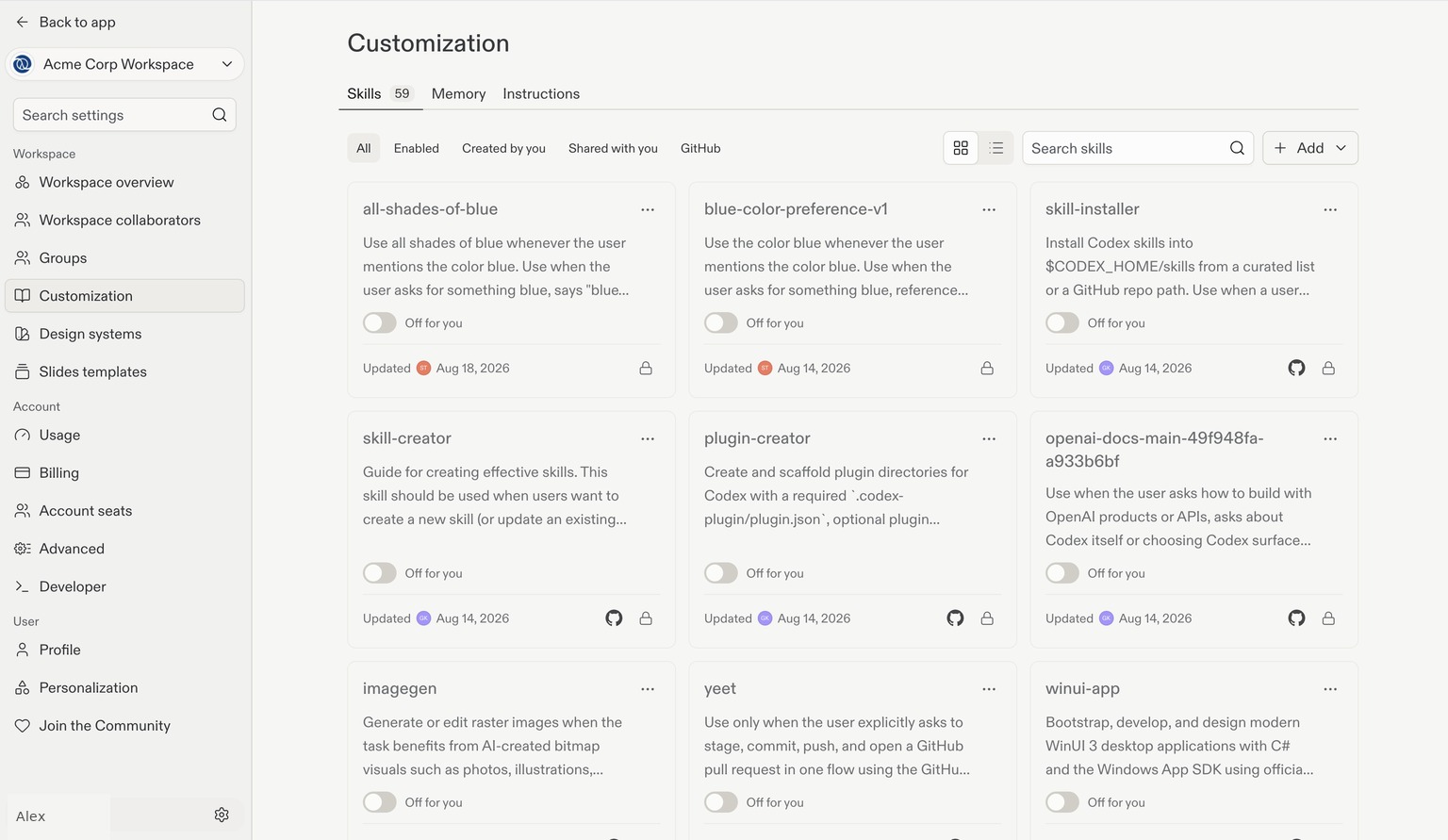1448x840 pixels.
Task: Go to Groups settings
Action: (124, 257)
